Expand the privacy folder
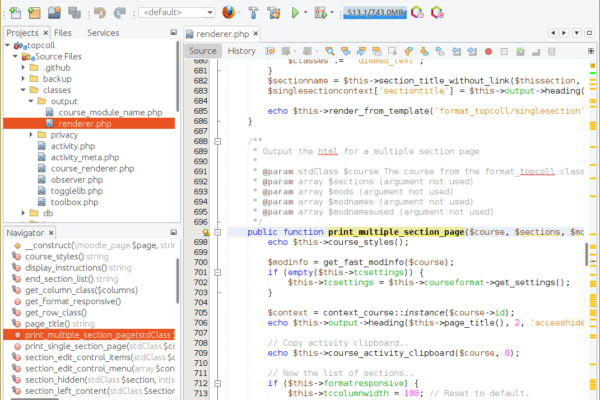This screenshot has width=600, height=400. (31, 135)
